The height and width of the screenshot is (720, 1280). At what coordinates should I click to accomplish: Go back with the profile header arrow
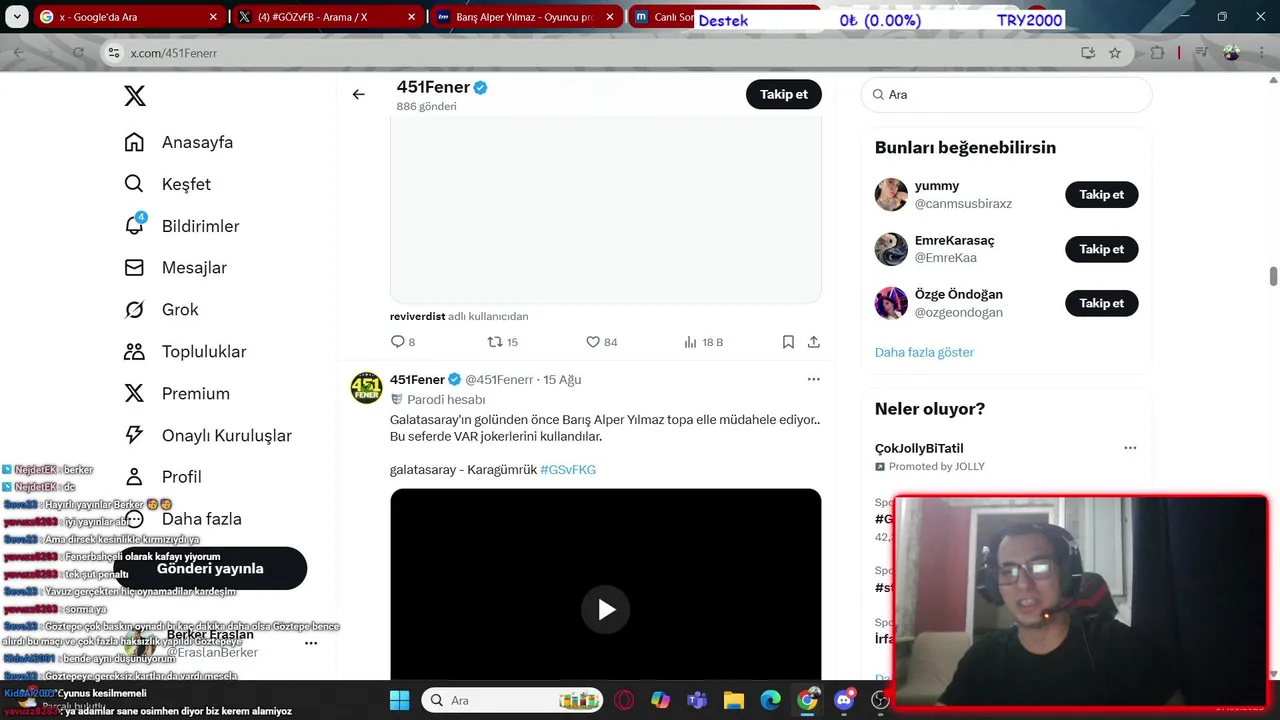tap(358, 94)
